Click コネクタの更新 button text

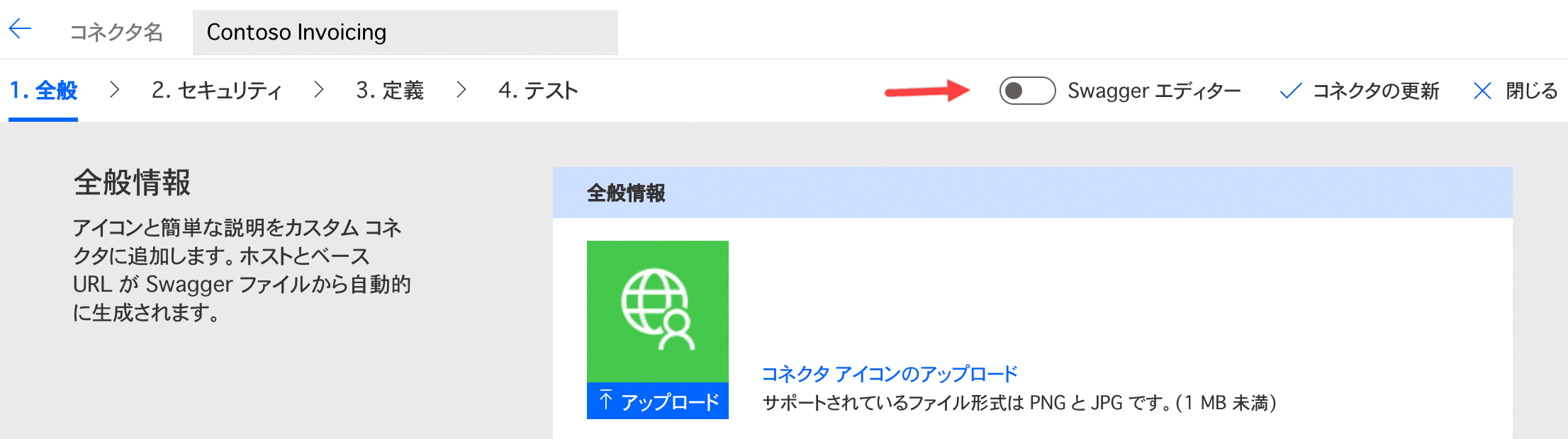pyautogui.click(x=1376, y=91)
